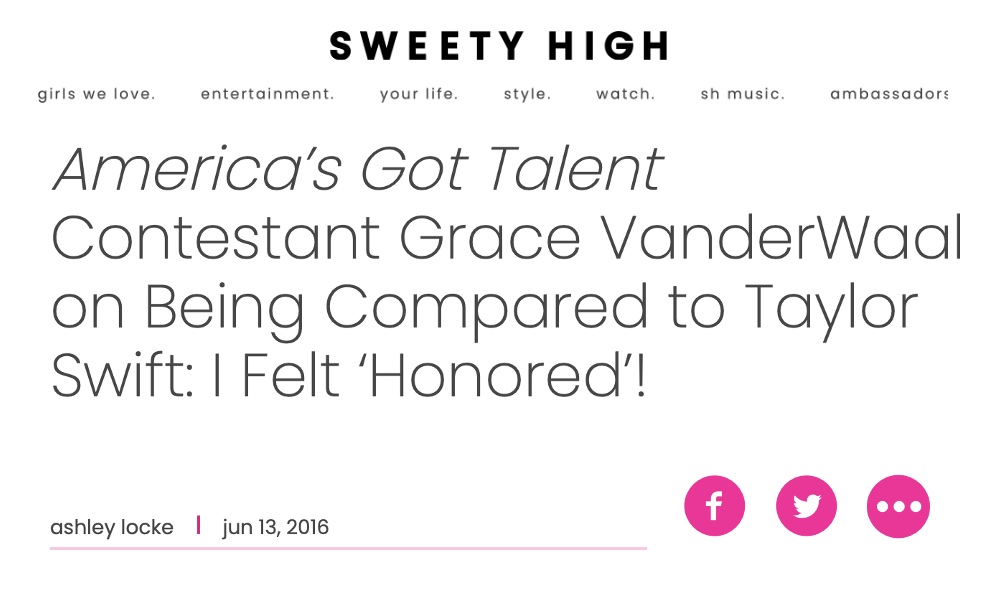Open the 'sh music' section
995x603 pixels.
[x=743, y=95]
